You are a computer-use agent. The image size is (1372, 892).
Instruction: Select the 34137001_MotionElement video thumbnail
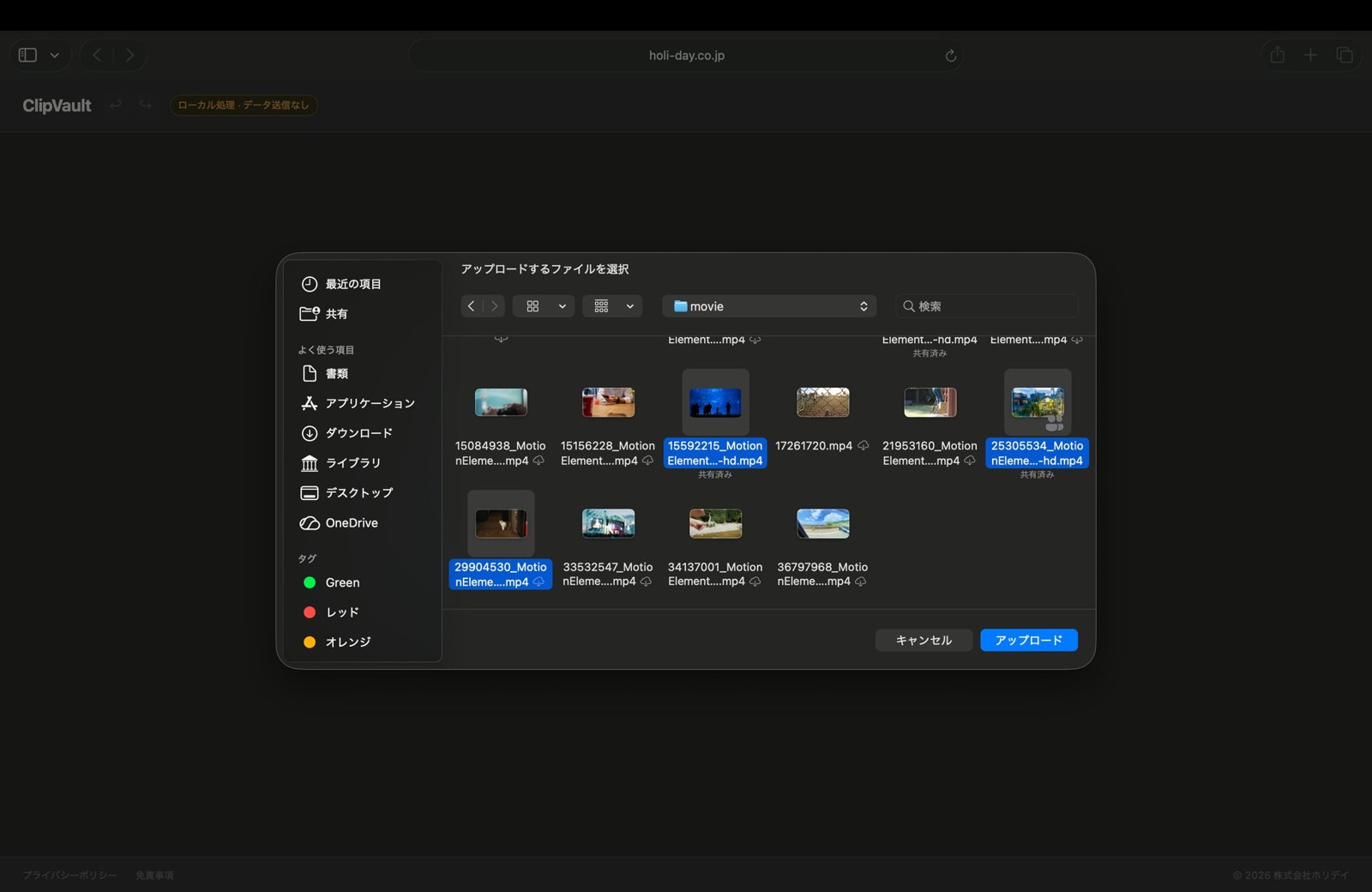pos(715,523)
